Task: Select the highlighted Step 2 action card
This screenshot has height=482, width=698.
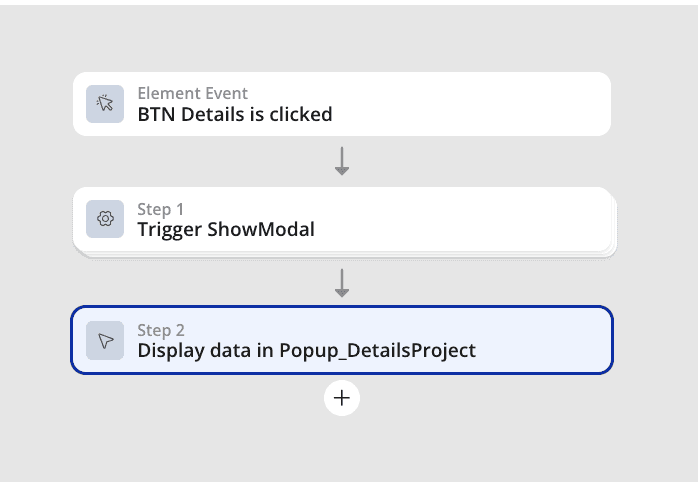Action: [x=342, y=340]
